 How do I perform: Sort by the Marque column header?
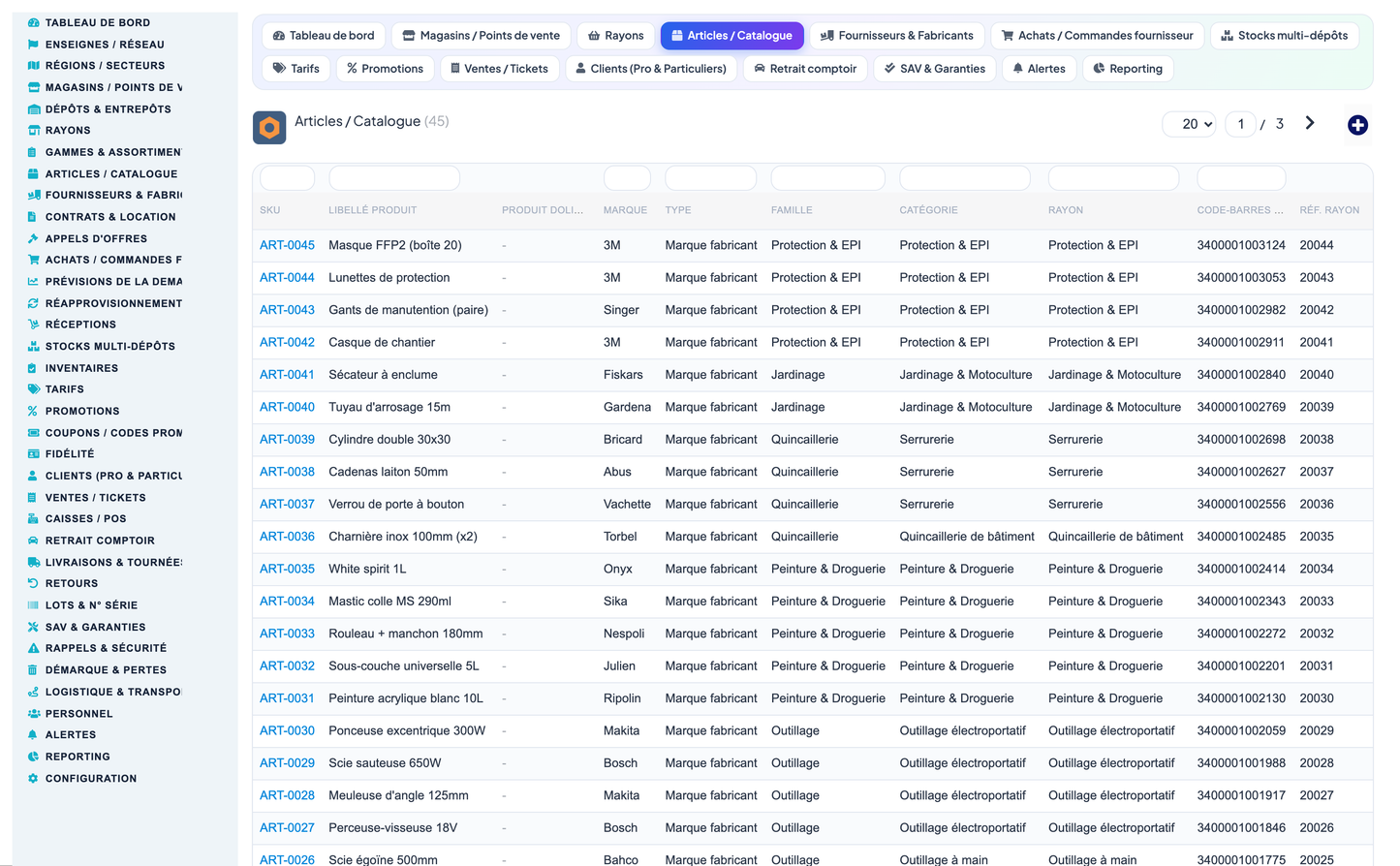625,210
